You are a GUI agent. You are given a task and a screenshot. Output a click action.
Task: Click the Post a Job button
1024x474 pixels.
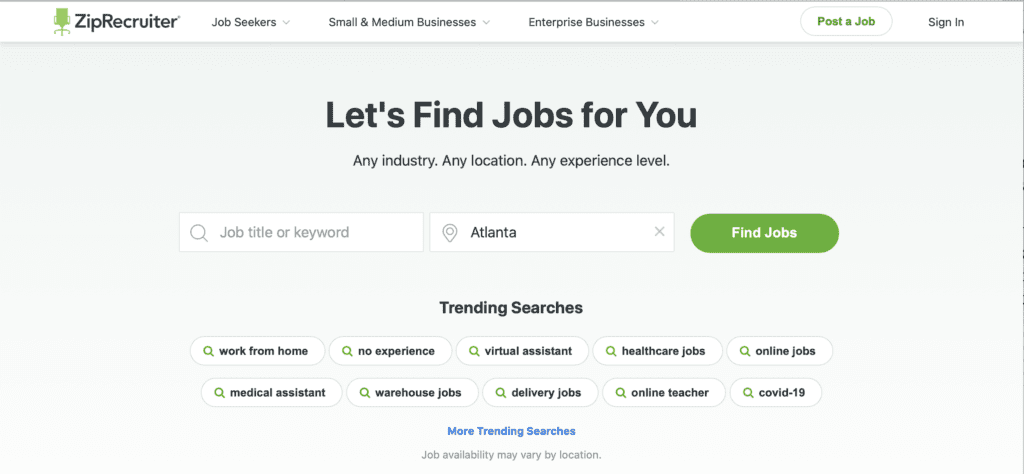click(845, 22)
